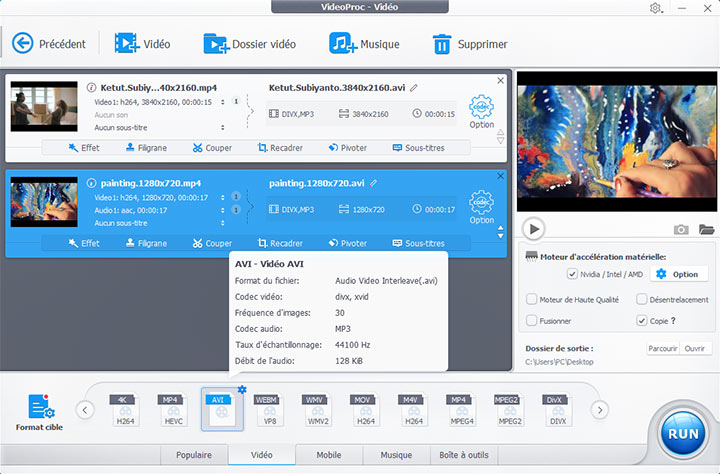Play the preview video
Viewport: 720px width, 474px height.
534,229
